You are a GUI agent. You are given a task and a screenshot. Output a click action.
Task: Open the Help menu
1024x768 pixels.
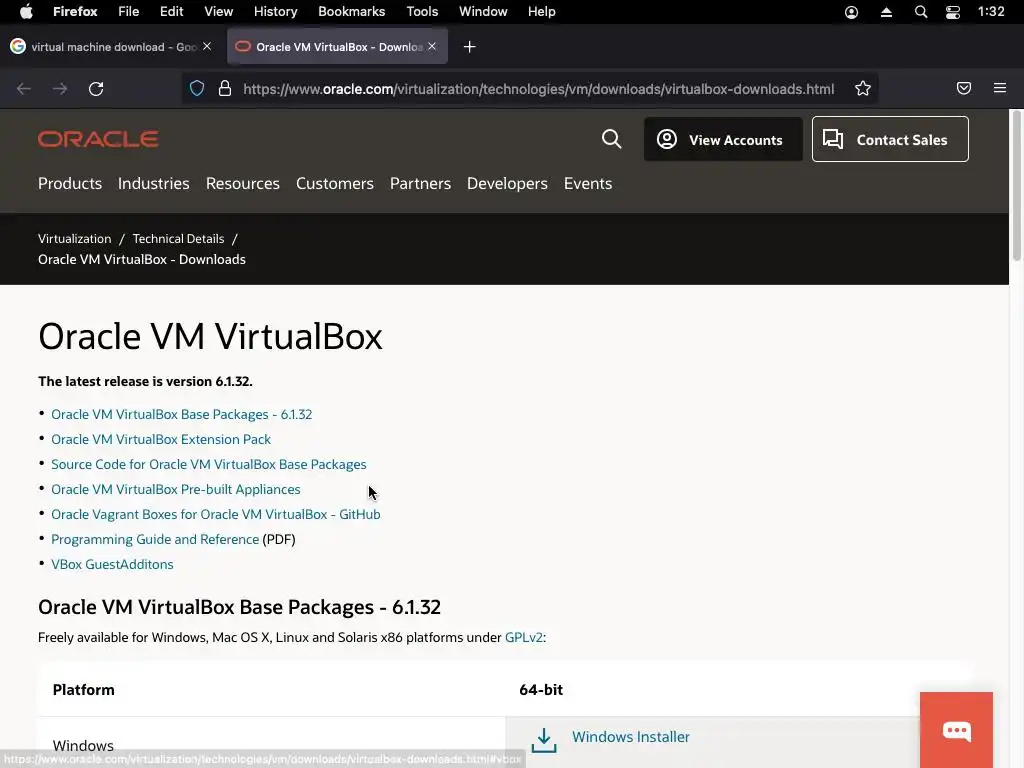[x=541, y=12]
